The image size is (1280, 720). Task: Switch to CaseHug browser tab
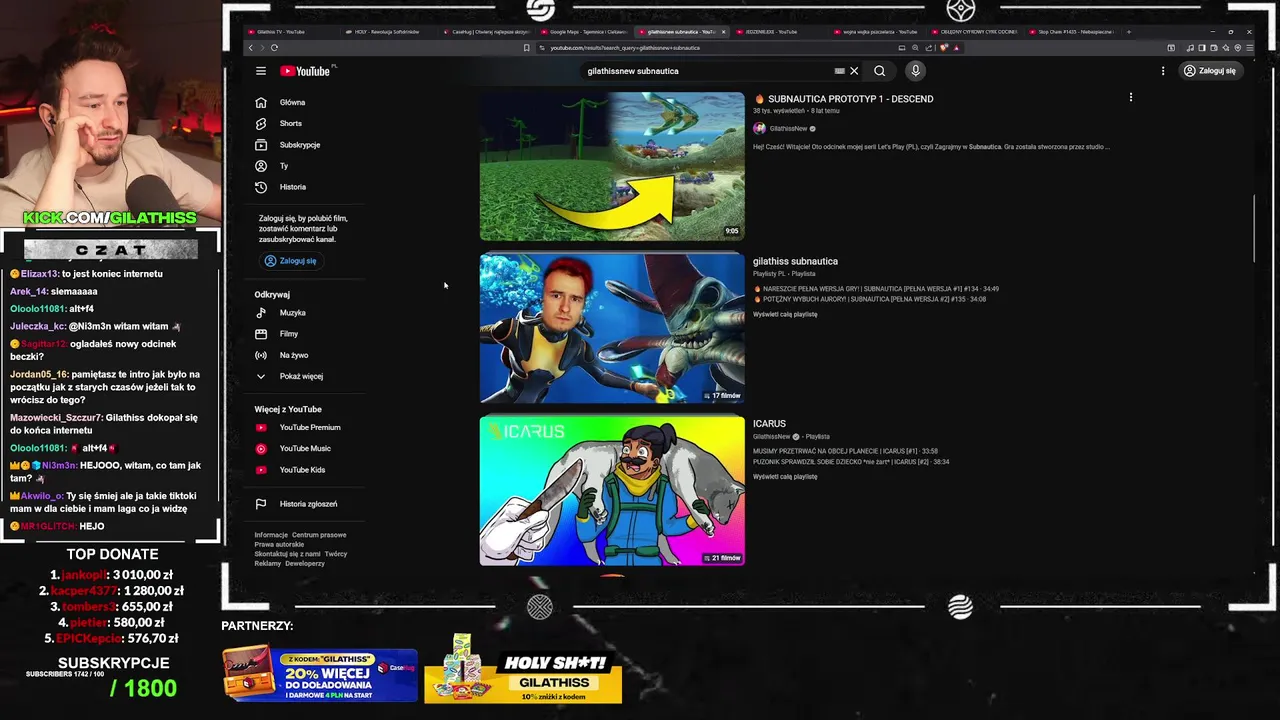(x=484, y=32)
